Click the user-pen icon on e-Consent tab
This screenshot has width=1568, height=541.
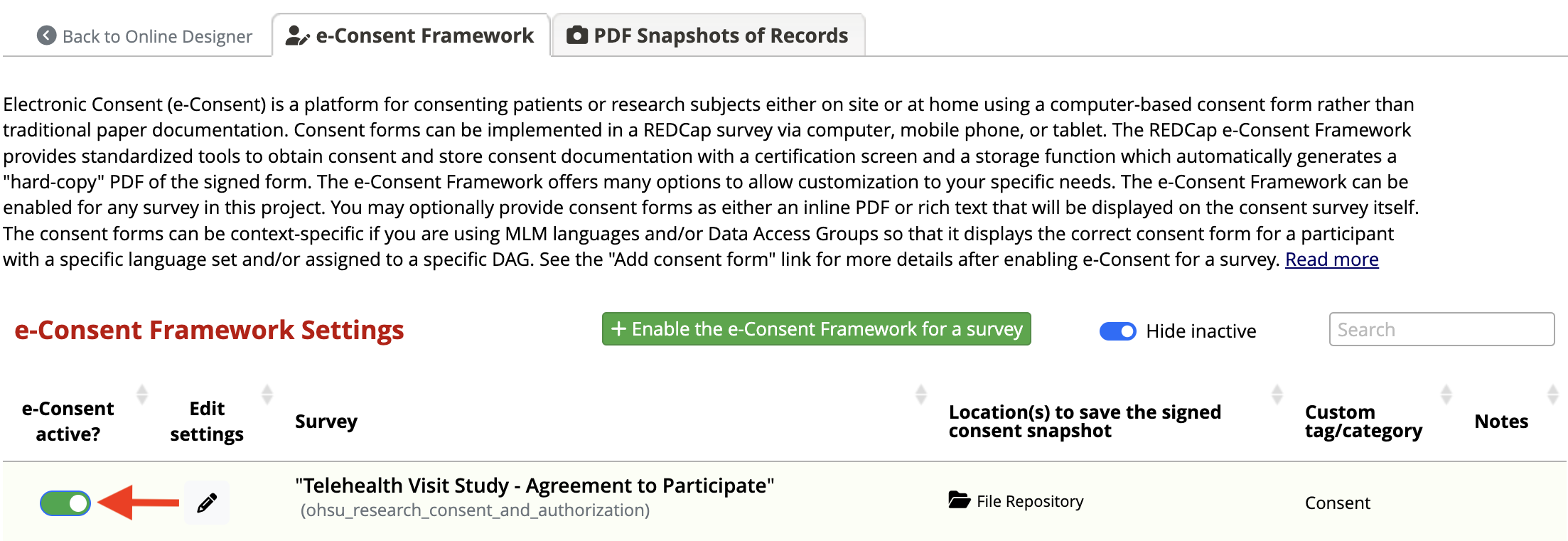[x=297, y=36]
